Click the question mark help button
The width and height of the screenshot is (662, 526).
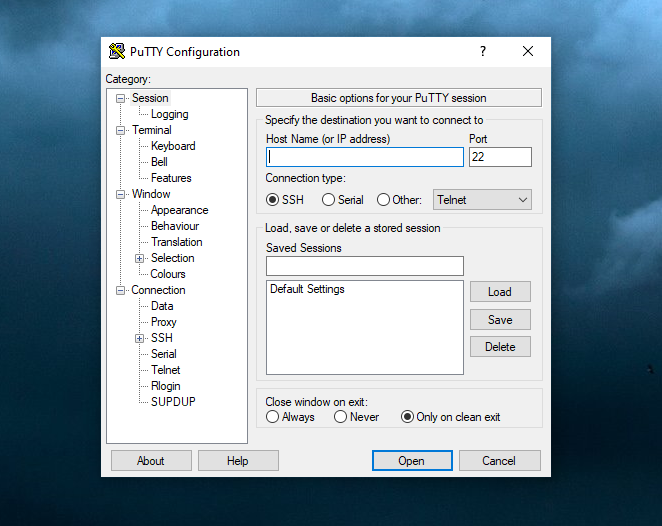(x=483, y=52)
